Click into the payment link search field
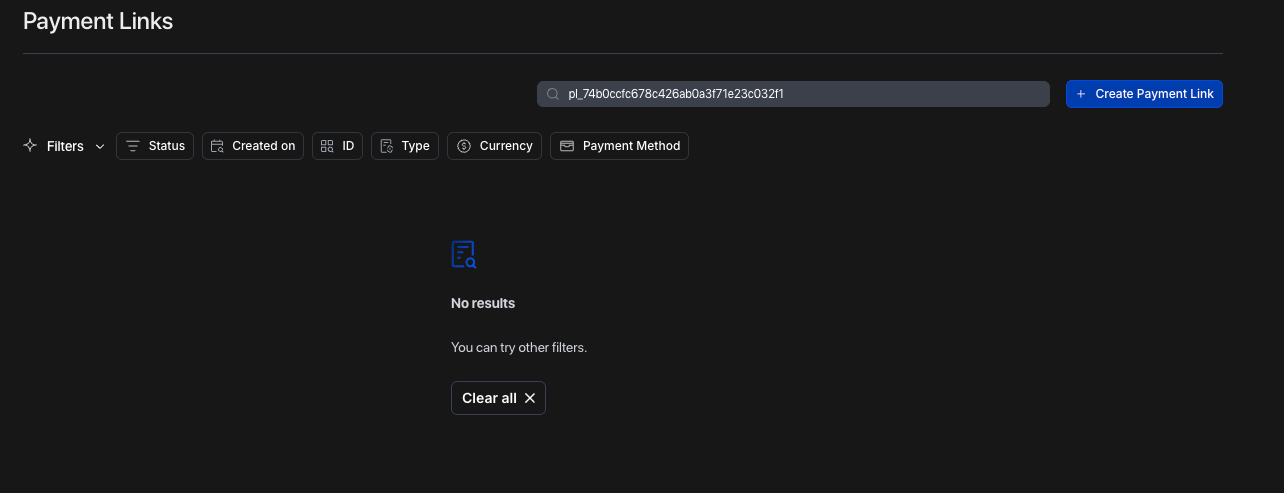The height and width of the screenshot is (493, 1284). pos(793,94)
